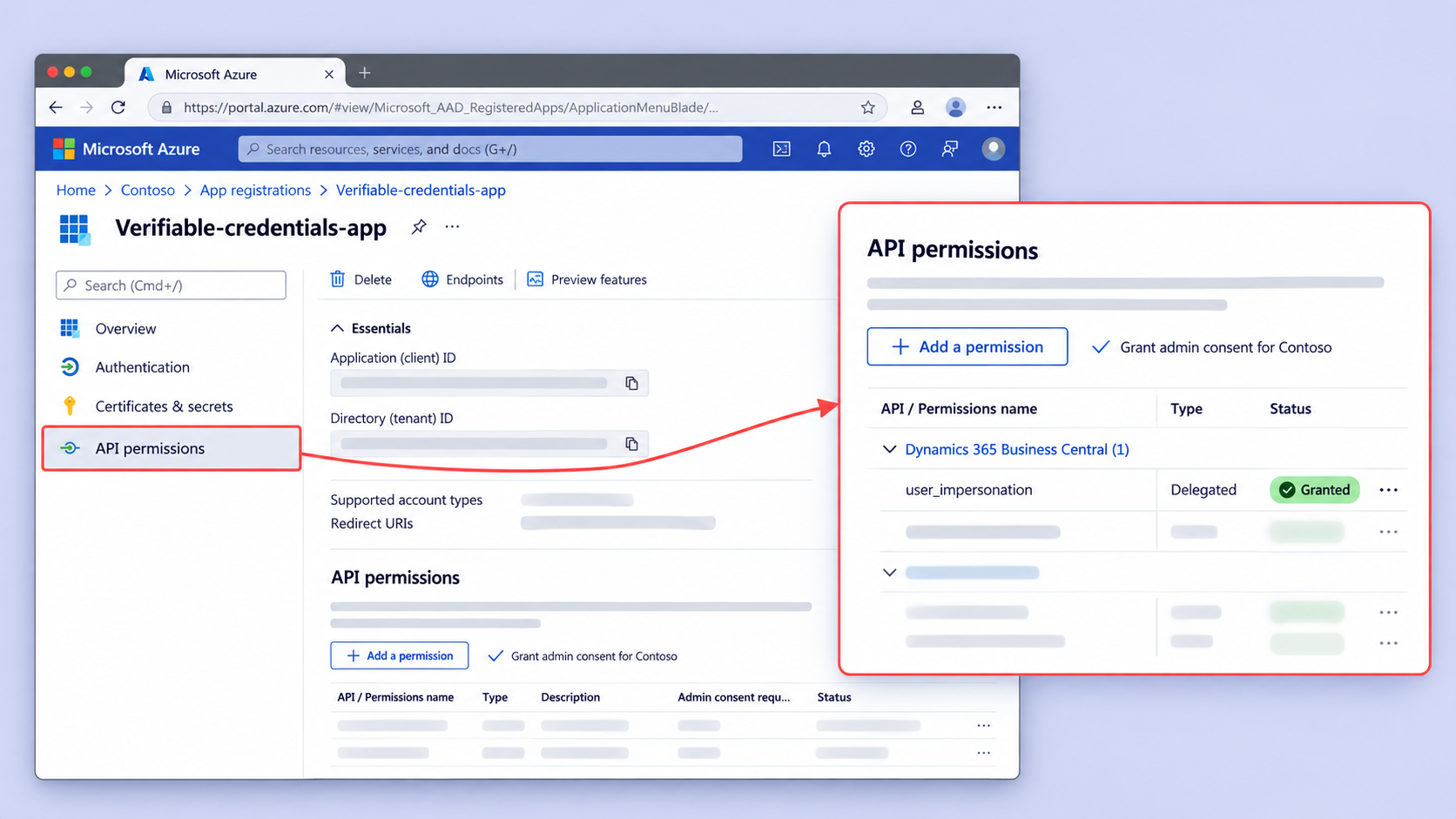The height and width of the screenshot is (819, 1456).
Task: Click the browser forward arrow
Action: [86, 107]
